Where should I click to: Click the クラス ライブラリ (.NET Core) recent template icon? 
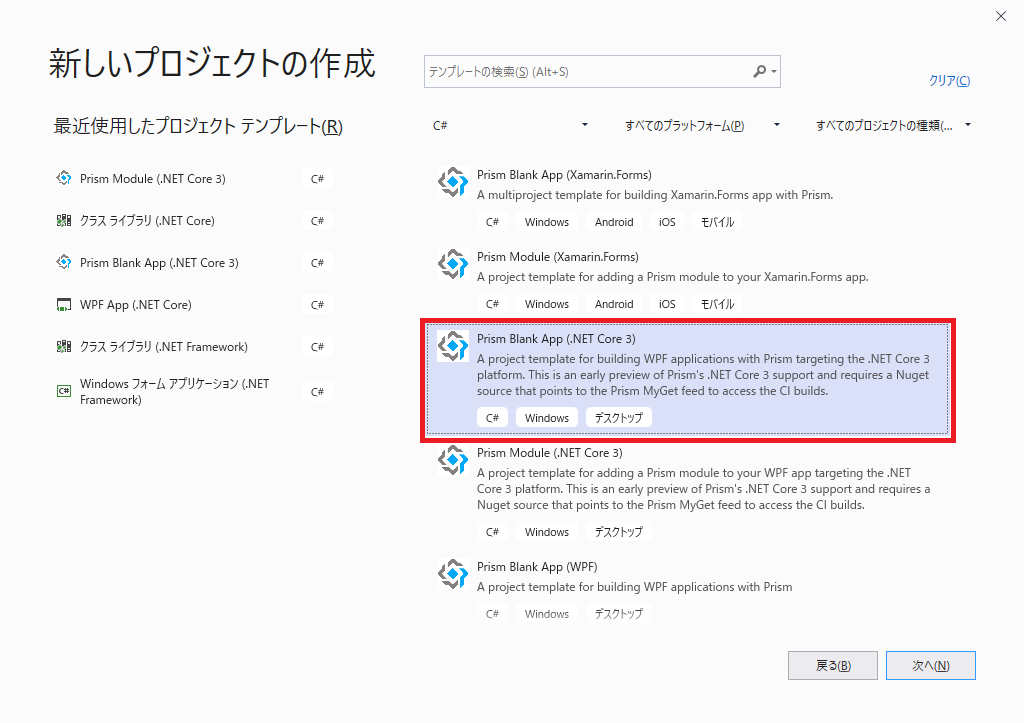(x=63, y=221)
